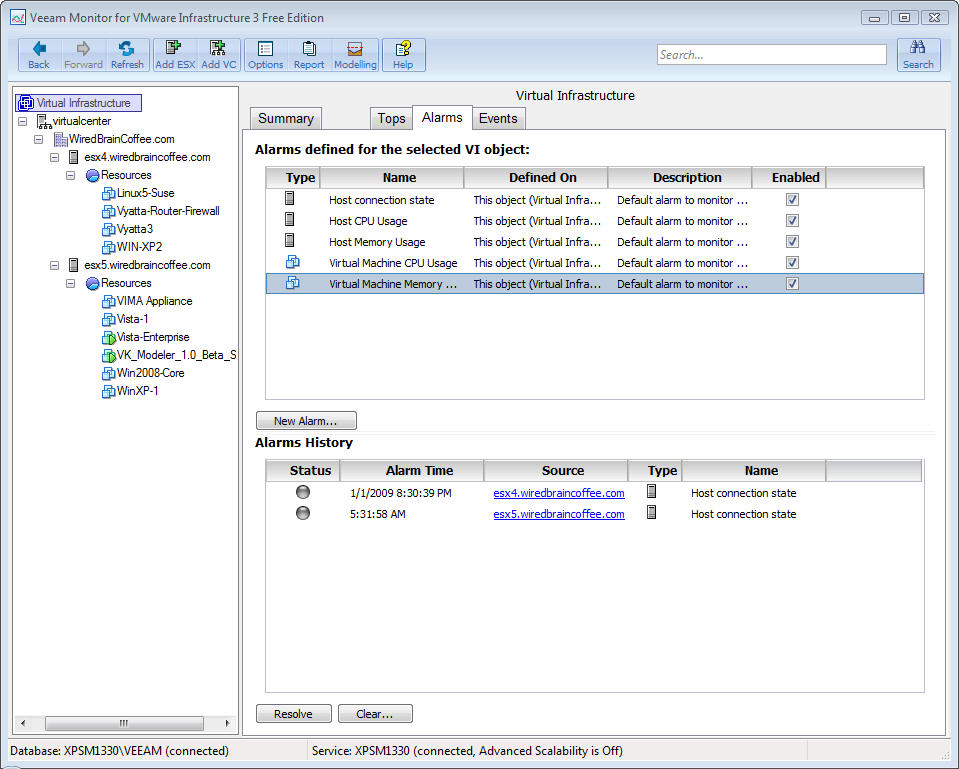Switch to the Events tab
959x769 pixels.
point(498,118)
